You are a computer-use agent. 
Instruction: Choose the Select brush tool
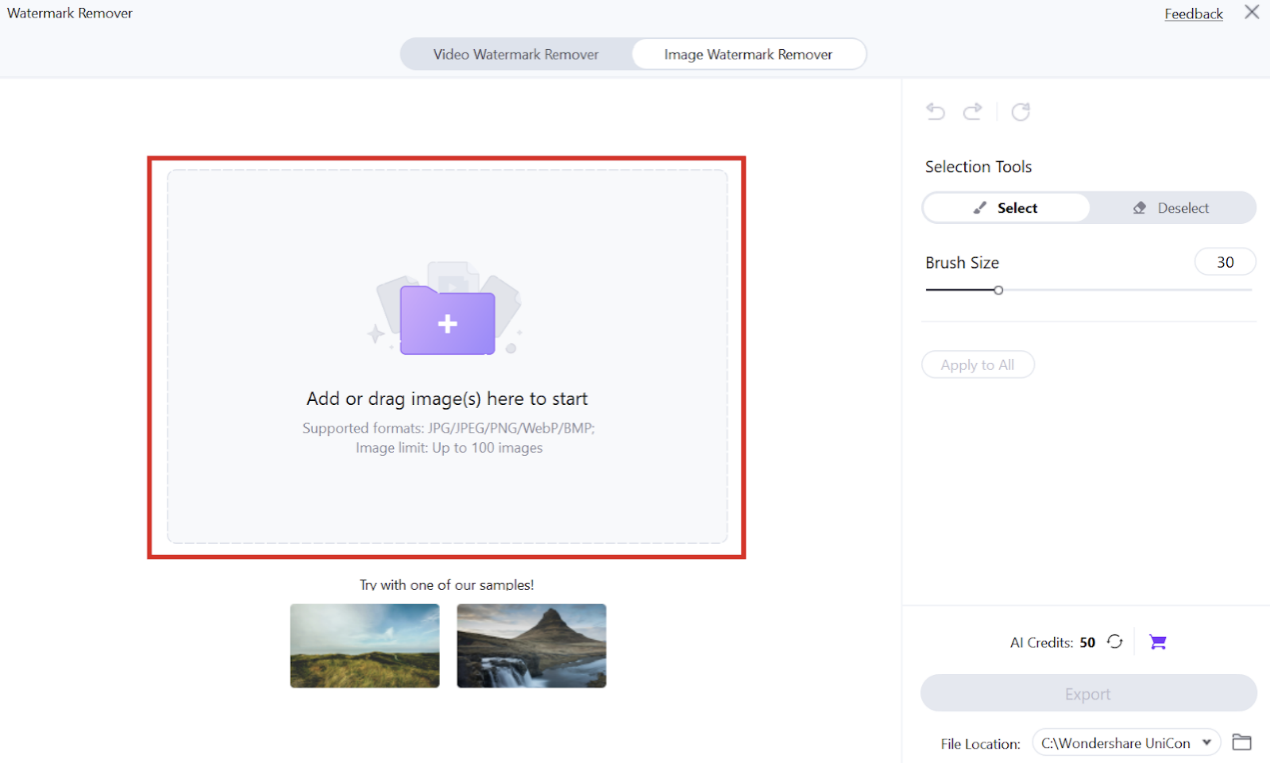(x=1006, y=208)
